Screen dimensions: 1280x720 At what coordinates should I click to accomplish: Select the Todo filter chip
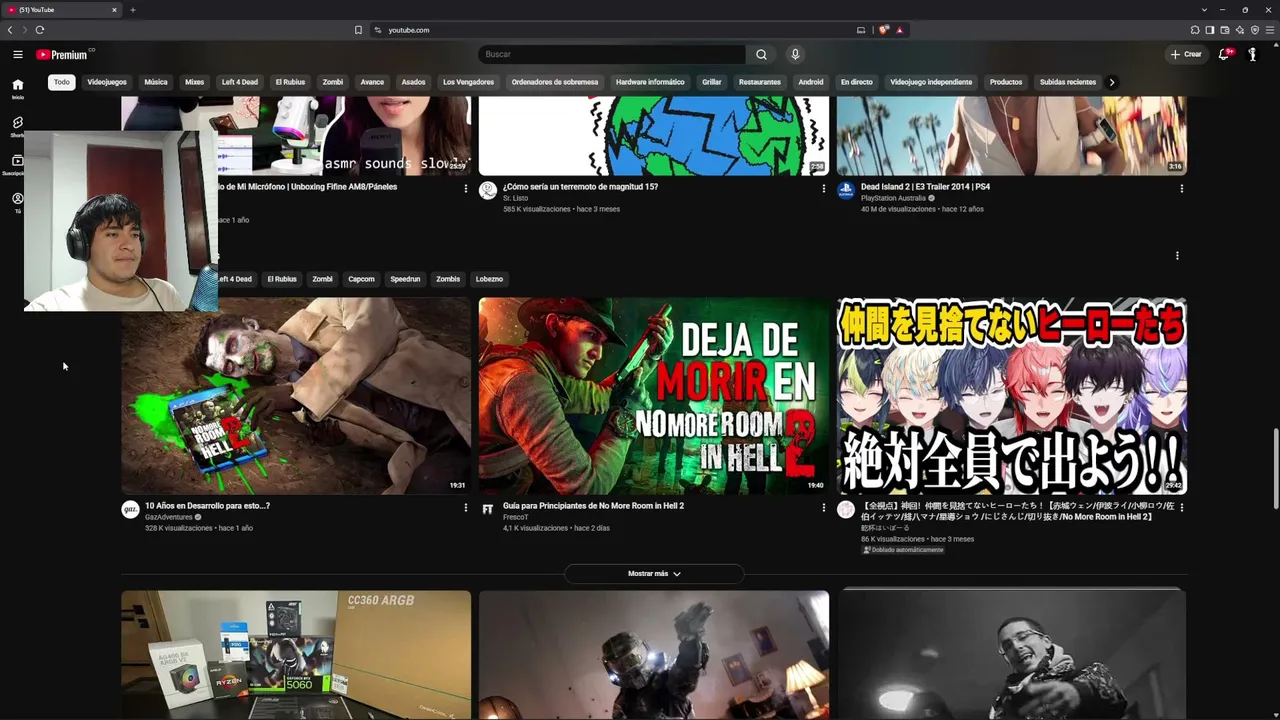(62, 82)
